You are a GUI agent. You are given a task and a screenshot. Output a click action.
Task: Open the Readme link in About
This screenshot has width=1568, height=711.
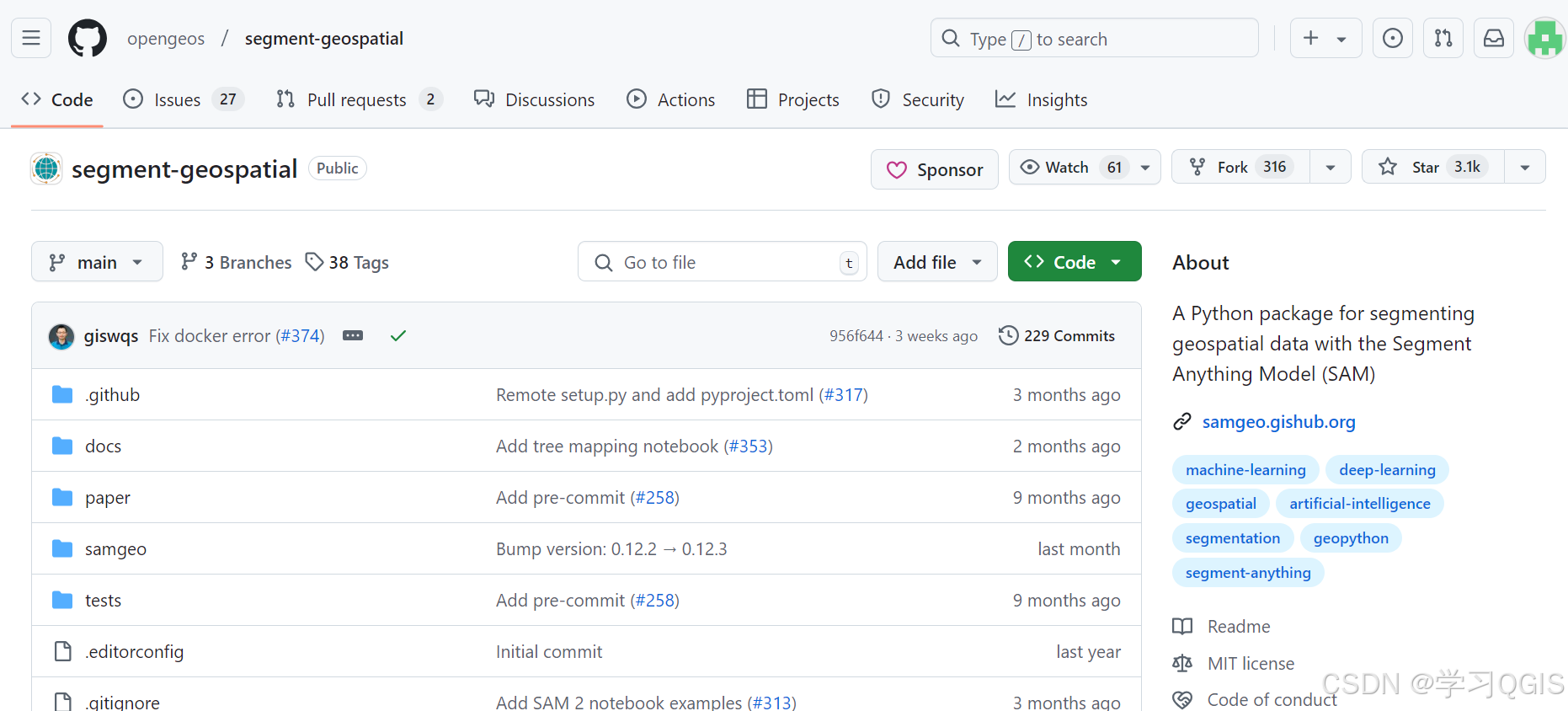coord(1221,626)
